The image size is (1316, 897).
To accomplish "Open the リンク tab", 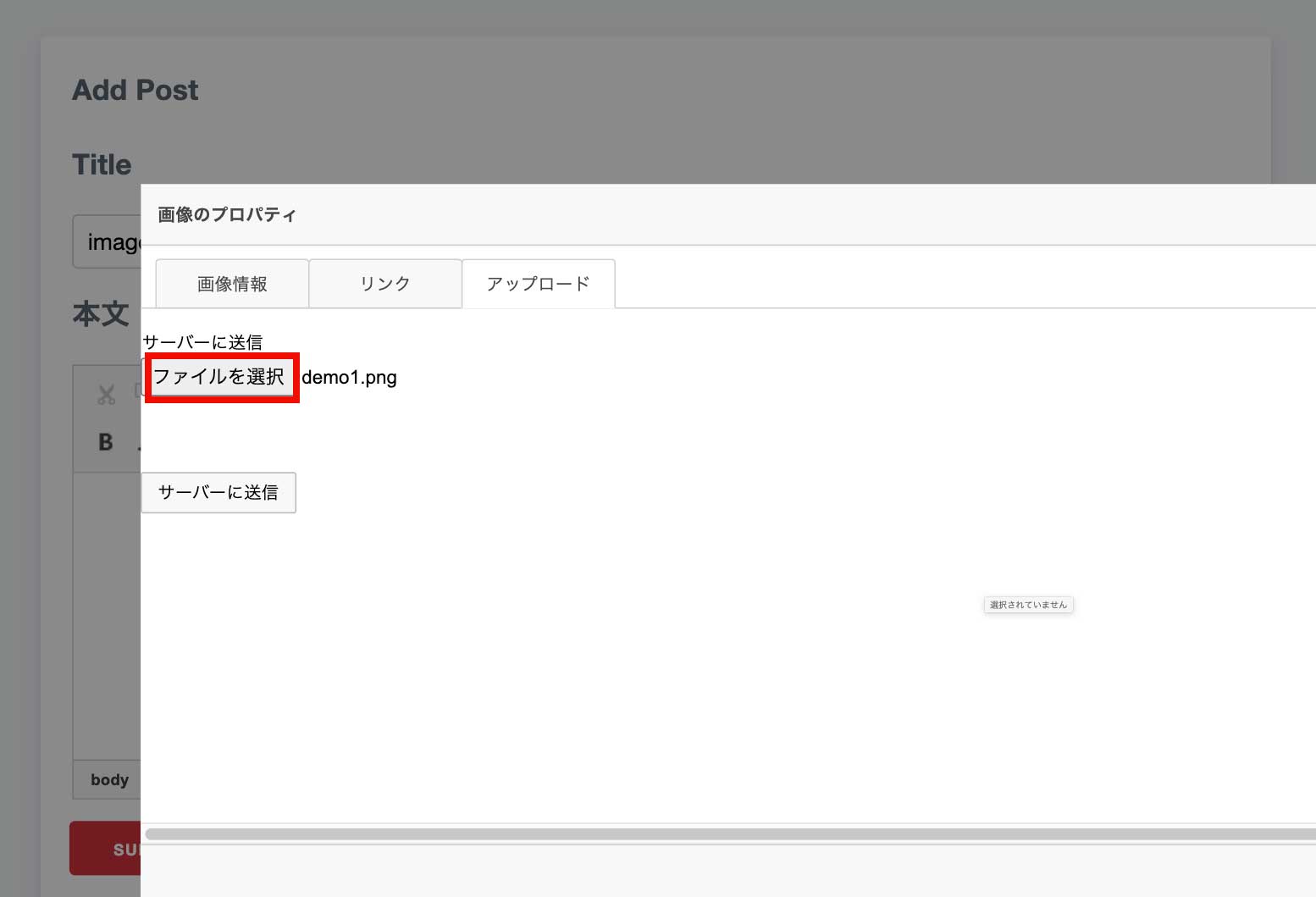I will 385,284.
